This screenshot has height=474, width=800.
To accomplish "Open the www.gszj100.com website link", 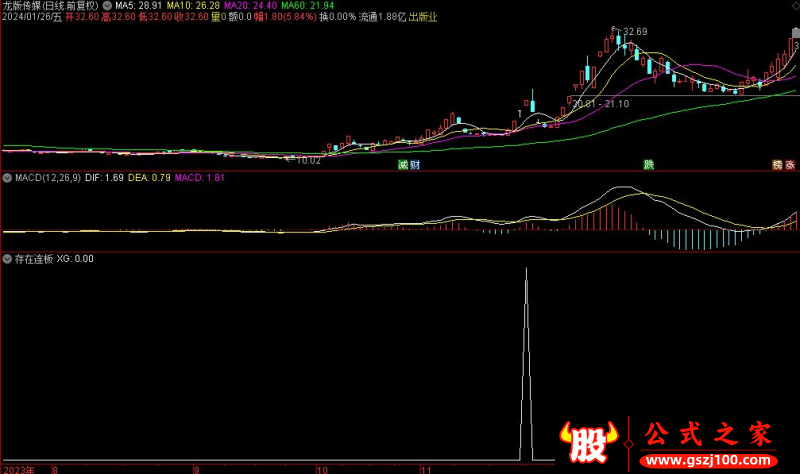I will coord(705,462).
